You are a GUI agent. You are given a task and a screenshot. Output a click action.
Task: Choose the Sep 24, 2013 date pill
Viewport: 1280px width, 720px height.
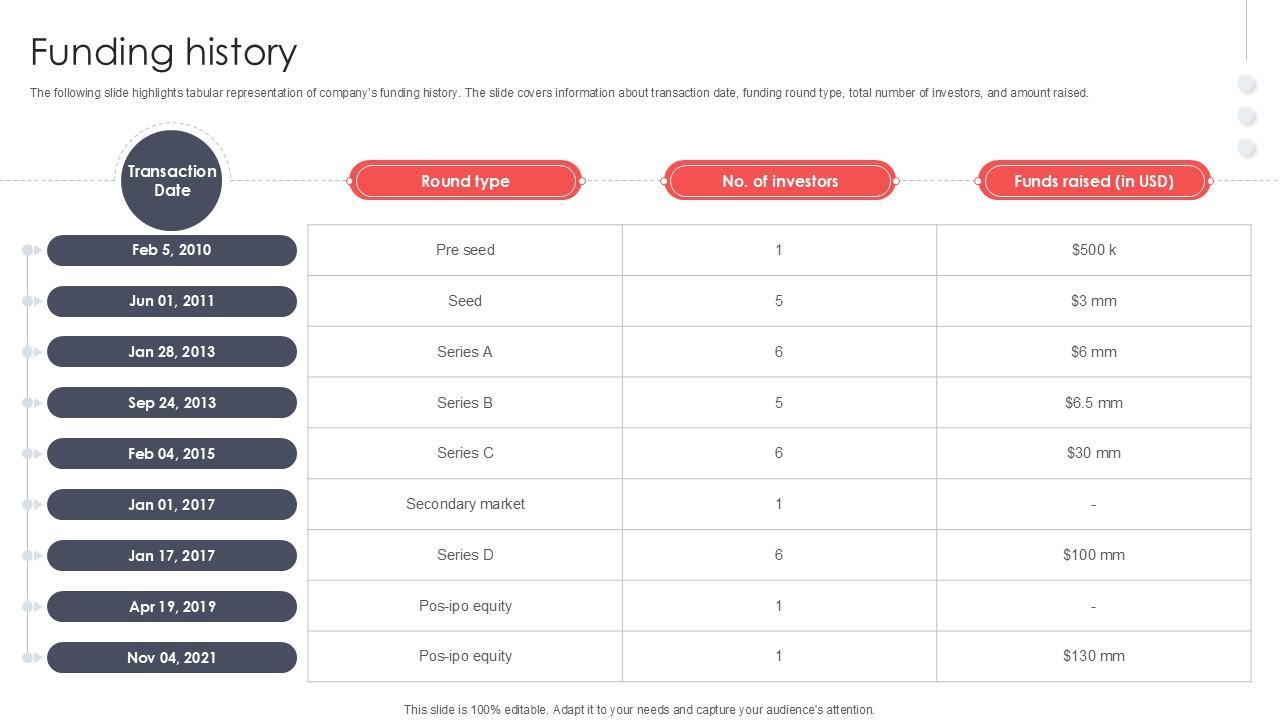pos(172,403)
